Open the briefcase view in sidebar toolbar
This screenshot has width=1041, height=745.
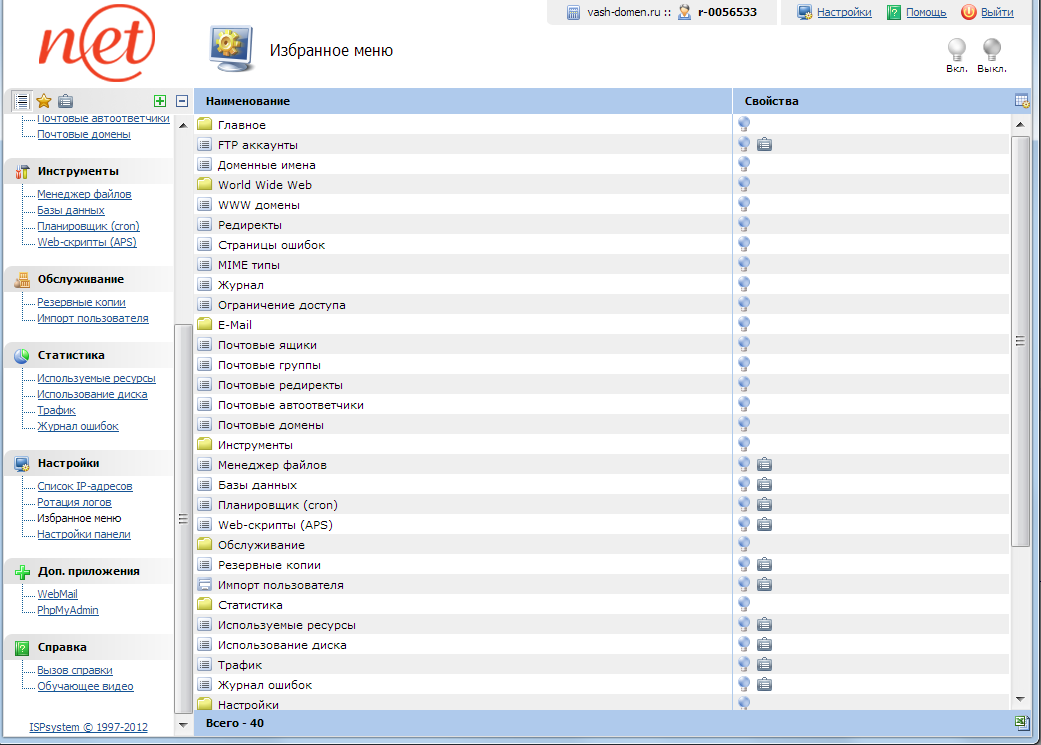tap(65, 101)
